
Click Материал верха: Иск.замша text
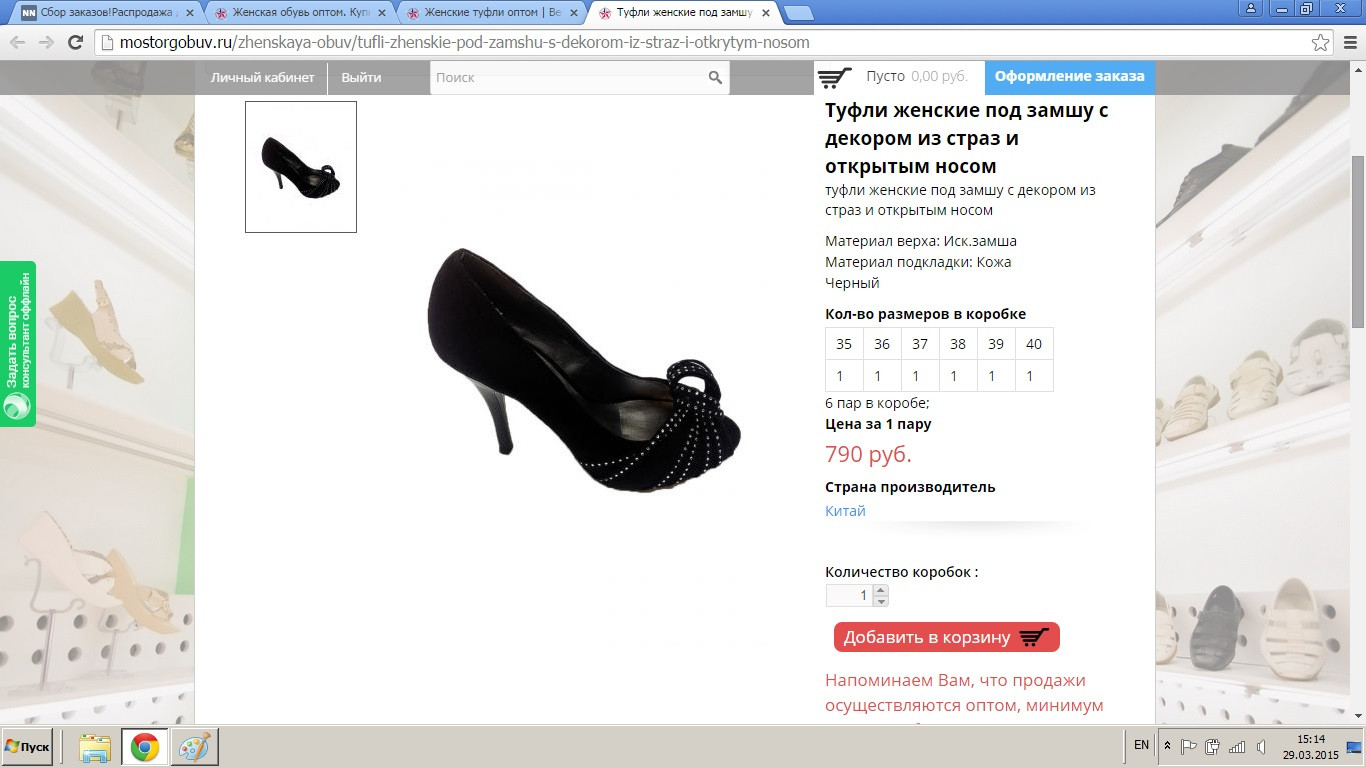[921, 241]
